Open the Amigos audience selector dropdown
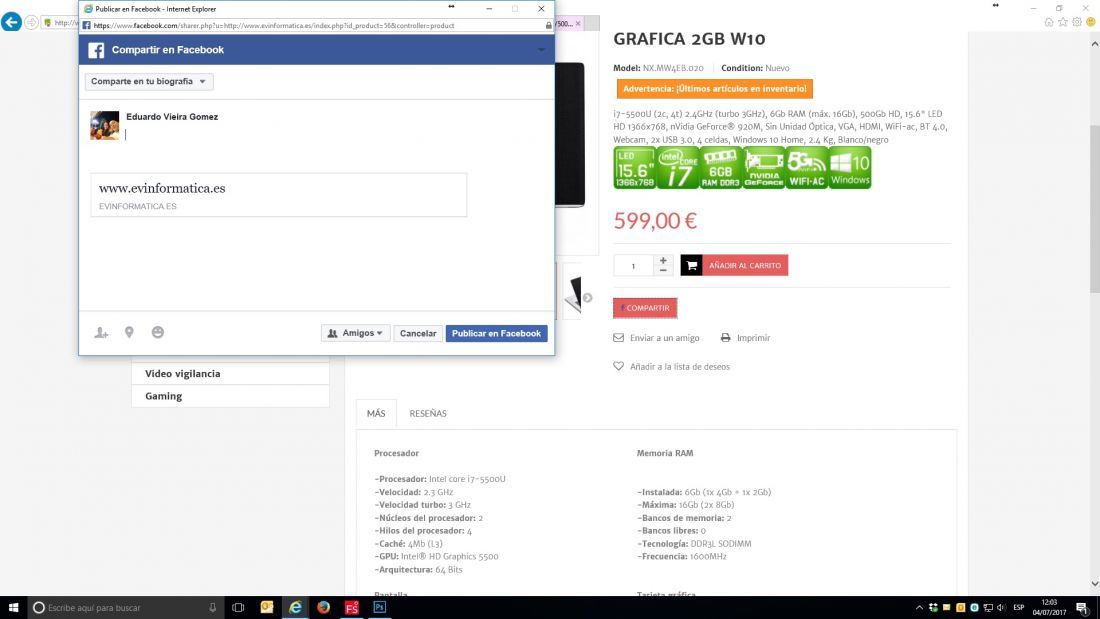This screenshot has height=619, width=1100. (x=355, y=333)
